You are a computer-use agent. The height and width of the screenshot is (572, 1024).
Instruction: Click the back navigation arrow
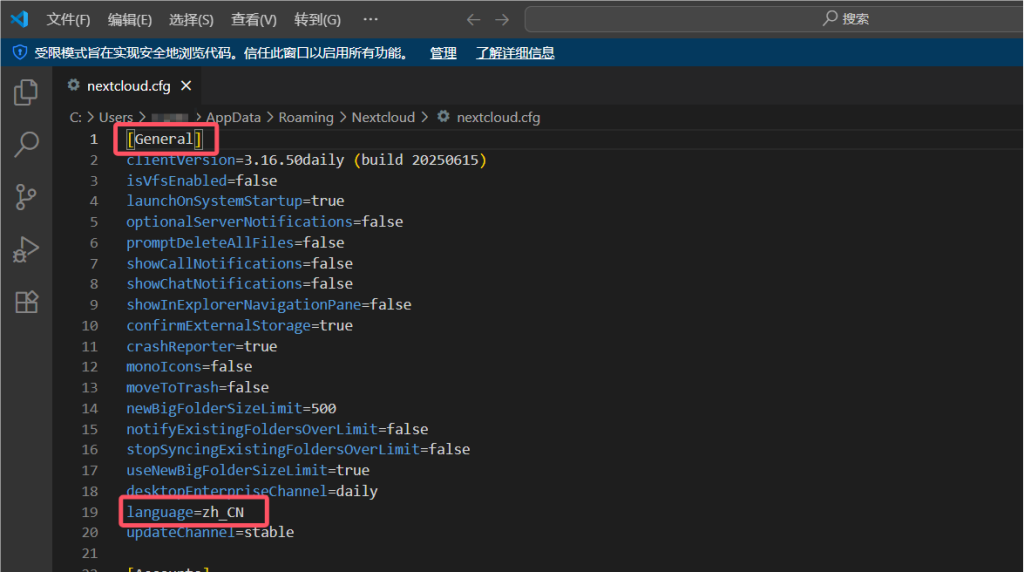pos(474,19)
